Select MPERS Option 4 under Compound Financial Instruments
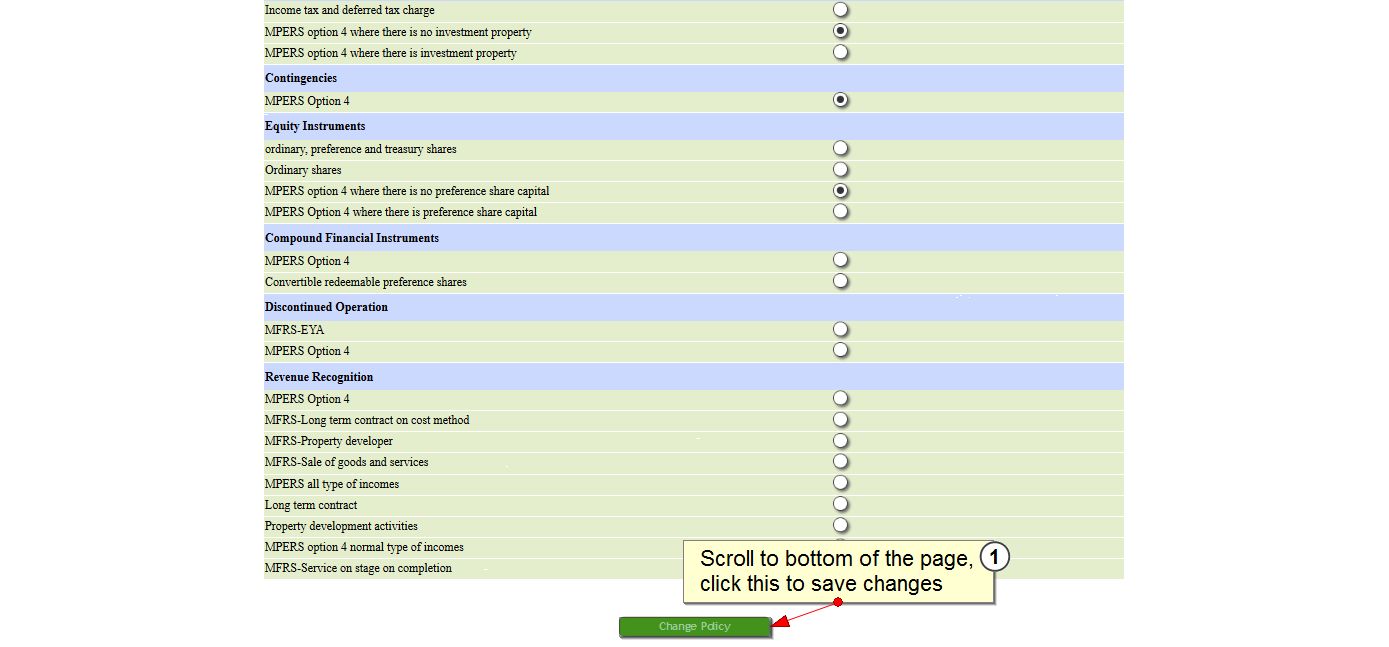This screenshot has width=1389, height=647. pos(841,260)
